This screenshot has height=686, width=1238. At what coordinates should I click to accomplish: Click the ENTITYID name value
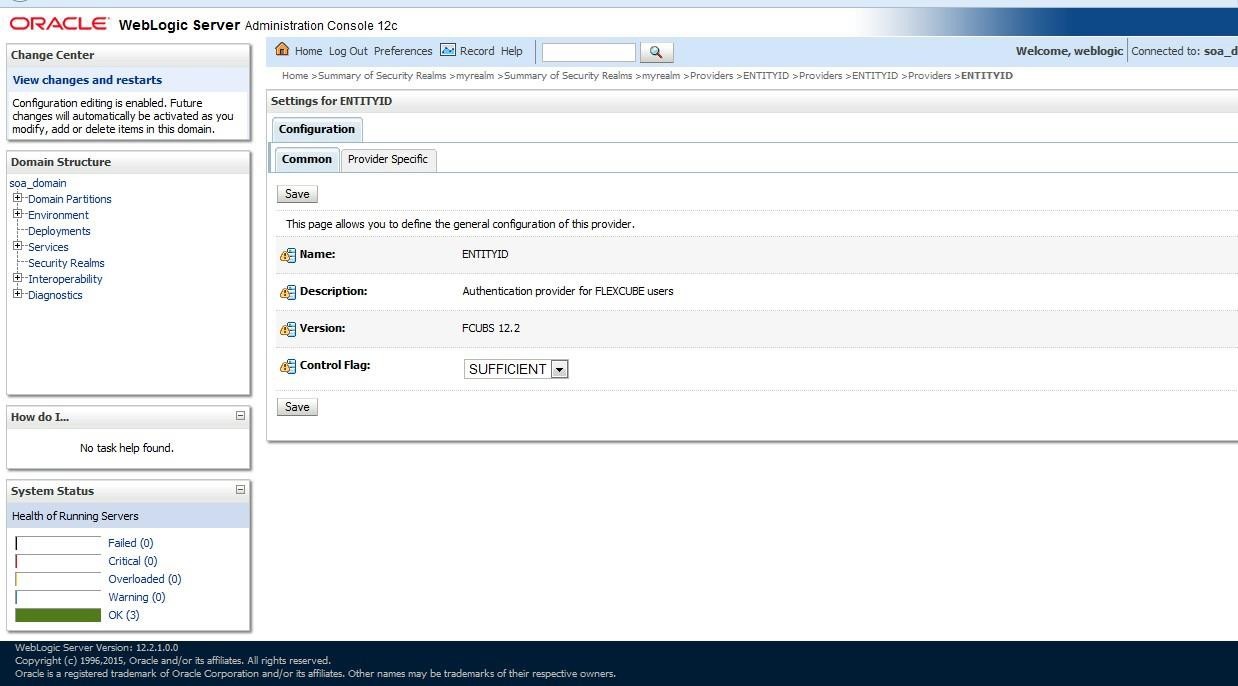pyautogui.click(x=485, y=254)
